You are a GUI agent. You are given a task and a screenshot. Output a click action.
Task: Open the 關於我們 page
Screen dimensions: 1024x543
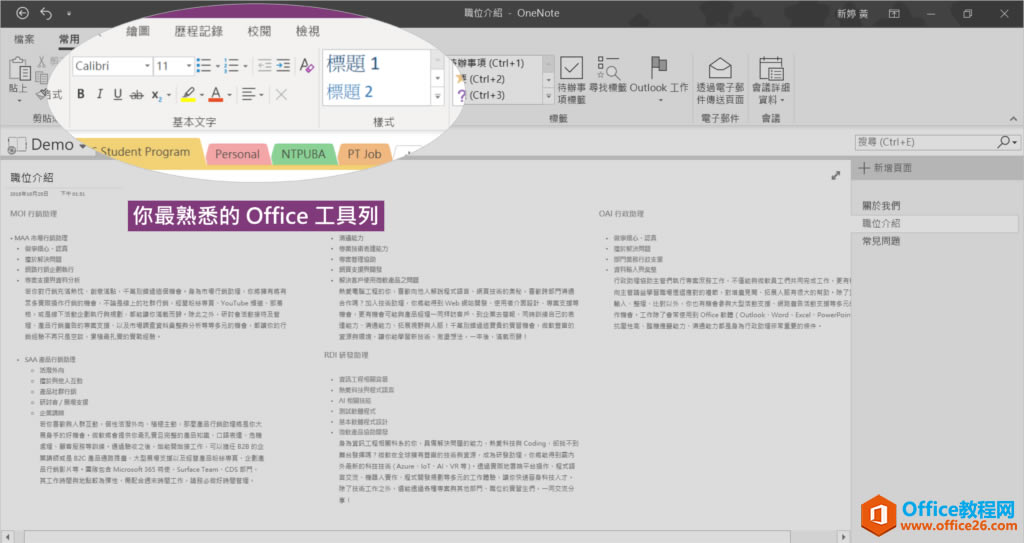coord(880,206)
